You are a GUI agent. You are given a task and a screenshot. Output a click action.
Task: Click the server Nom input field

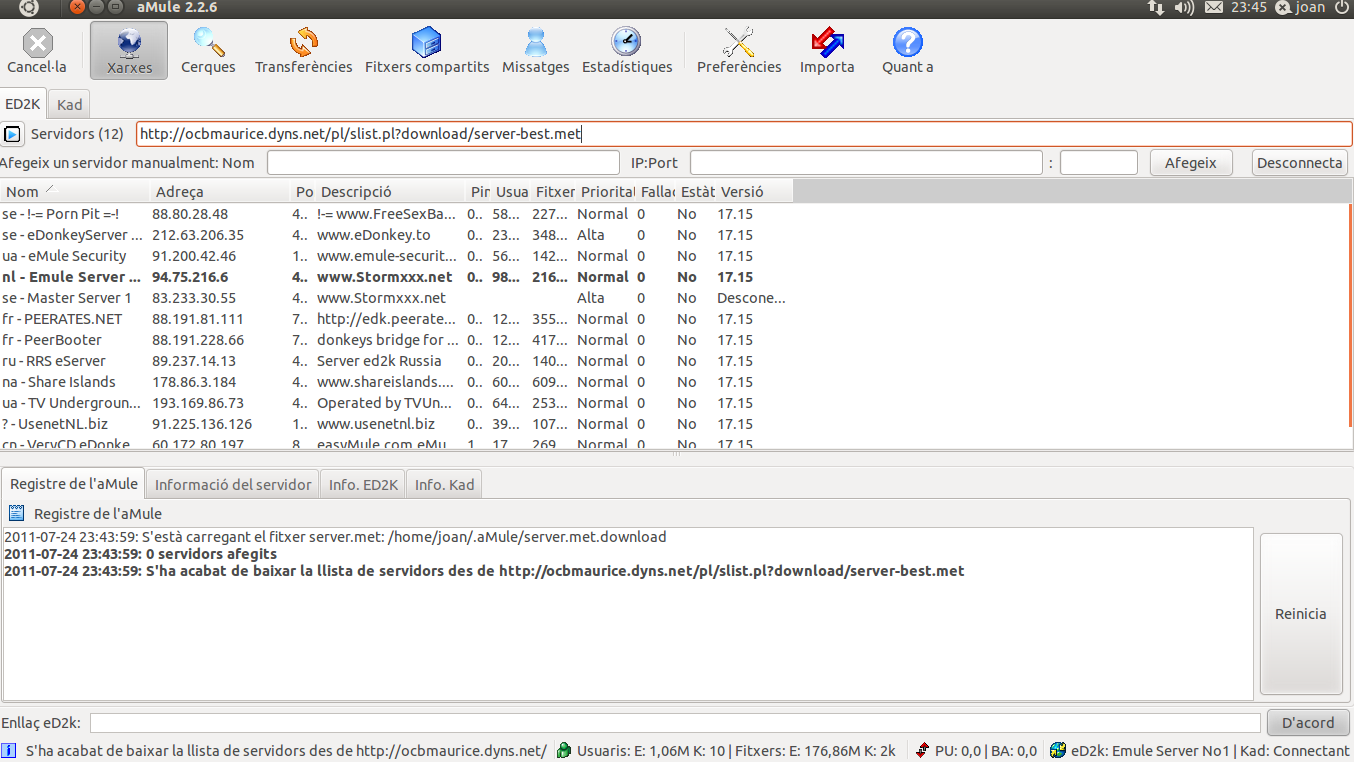[443, 163]
